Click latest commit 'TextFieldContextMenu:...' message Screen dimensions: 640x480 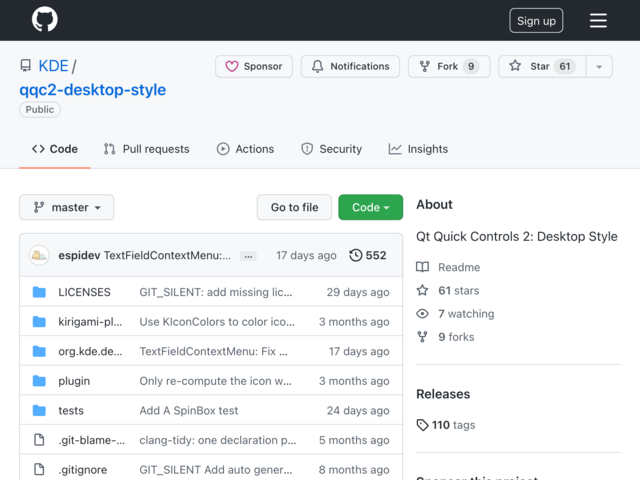click(167, 256)
